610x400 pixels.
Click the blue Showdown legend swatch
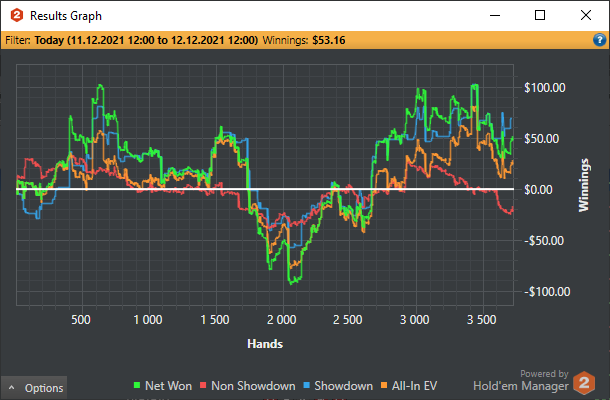307,385
